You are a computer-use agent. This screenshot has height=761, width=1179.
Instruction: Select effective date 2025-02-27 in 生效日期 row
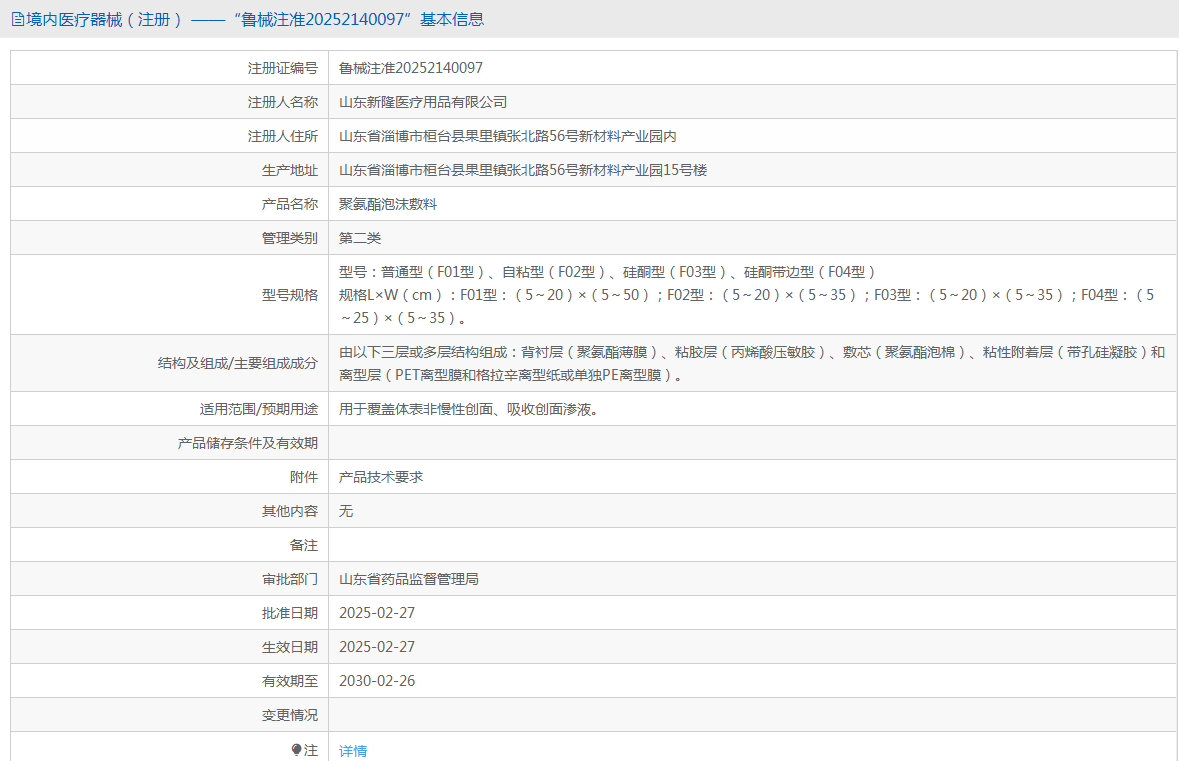point(377,647)
